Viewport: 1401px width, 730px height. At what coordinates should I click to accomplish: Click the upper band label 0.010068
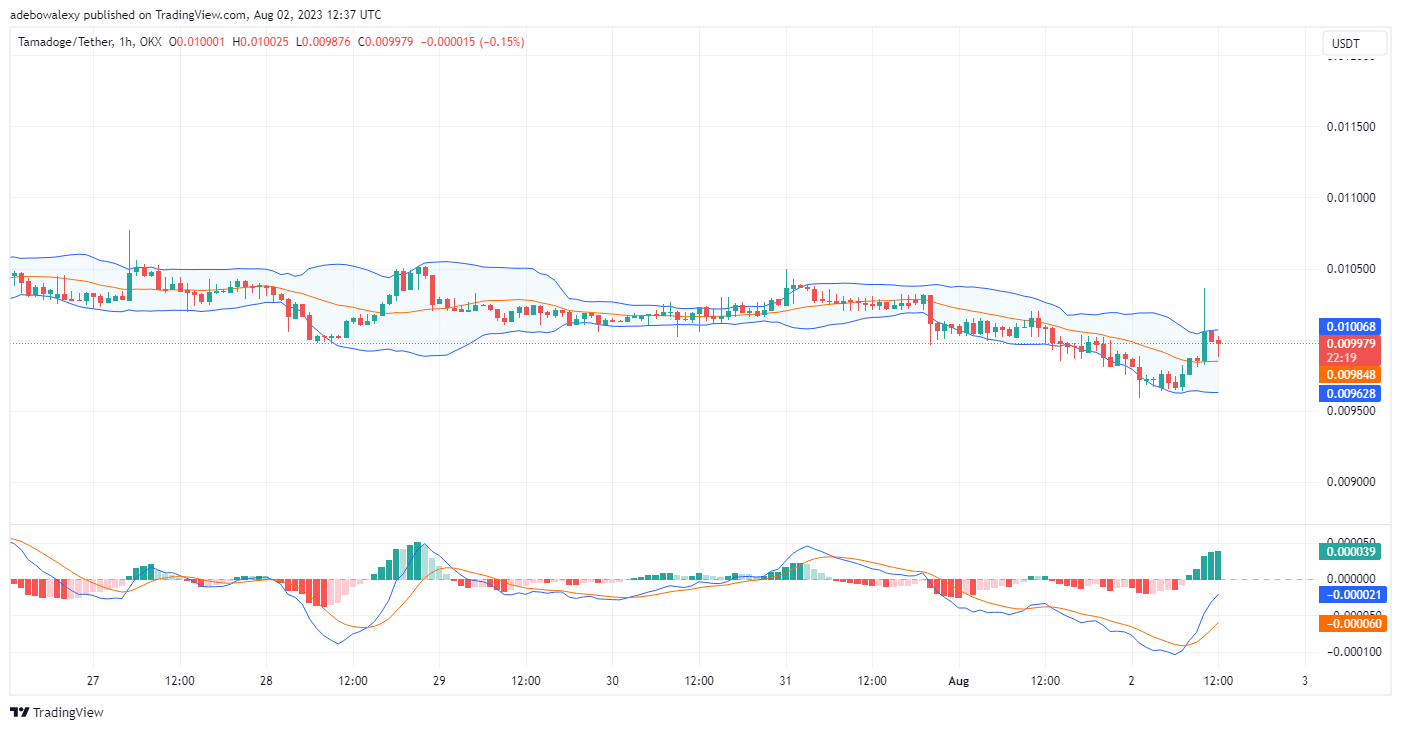(x=1352, y=327)
